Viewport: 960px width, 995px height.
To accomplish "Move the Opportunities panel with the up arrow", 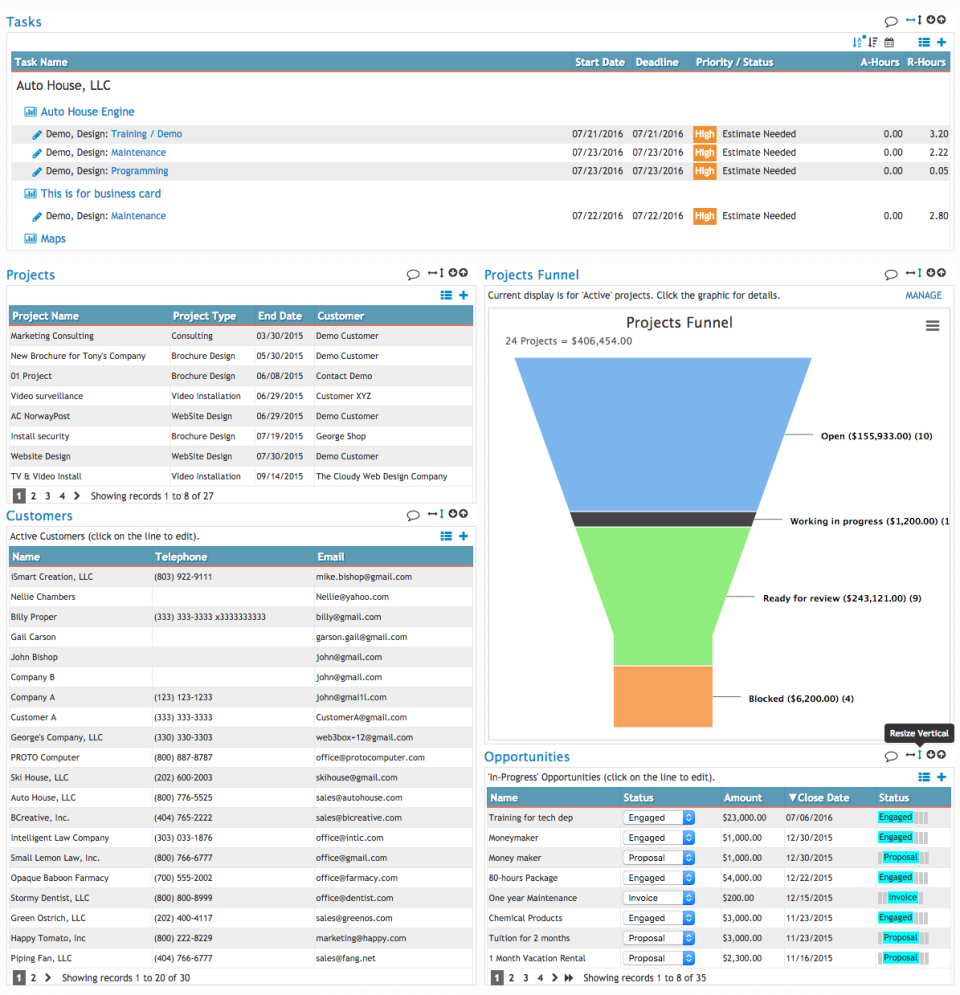I will point(941,754).
